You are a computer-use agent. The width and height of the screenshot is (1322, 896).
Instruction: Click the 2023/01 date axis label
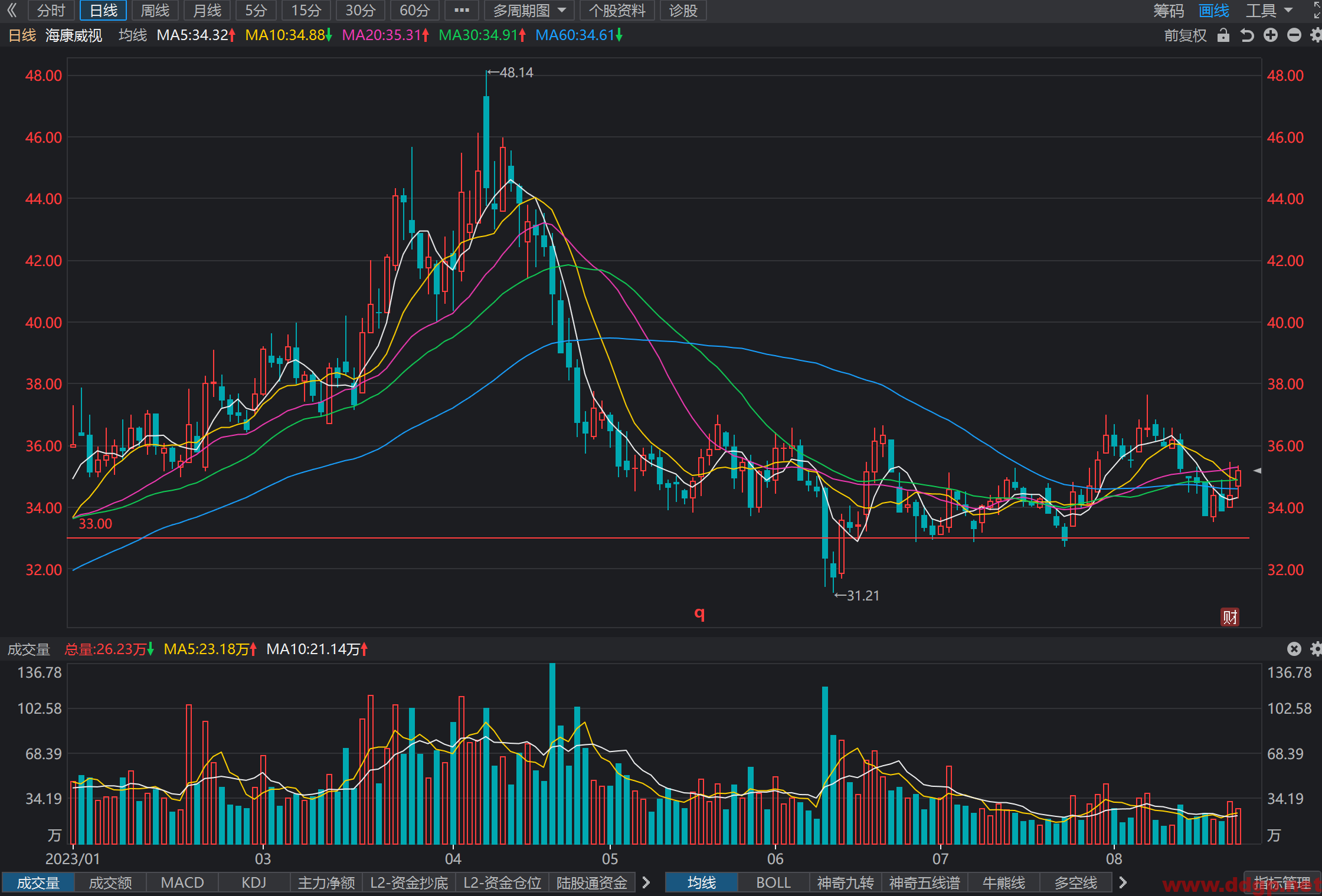pyautogui.click(x=73, y=858)
